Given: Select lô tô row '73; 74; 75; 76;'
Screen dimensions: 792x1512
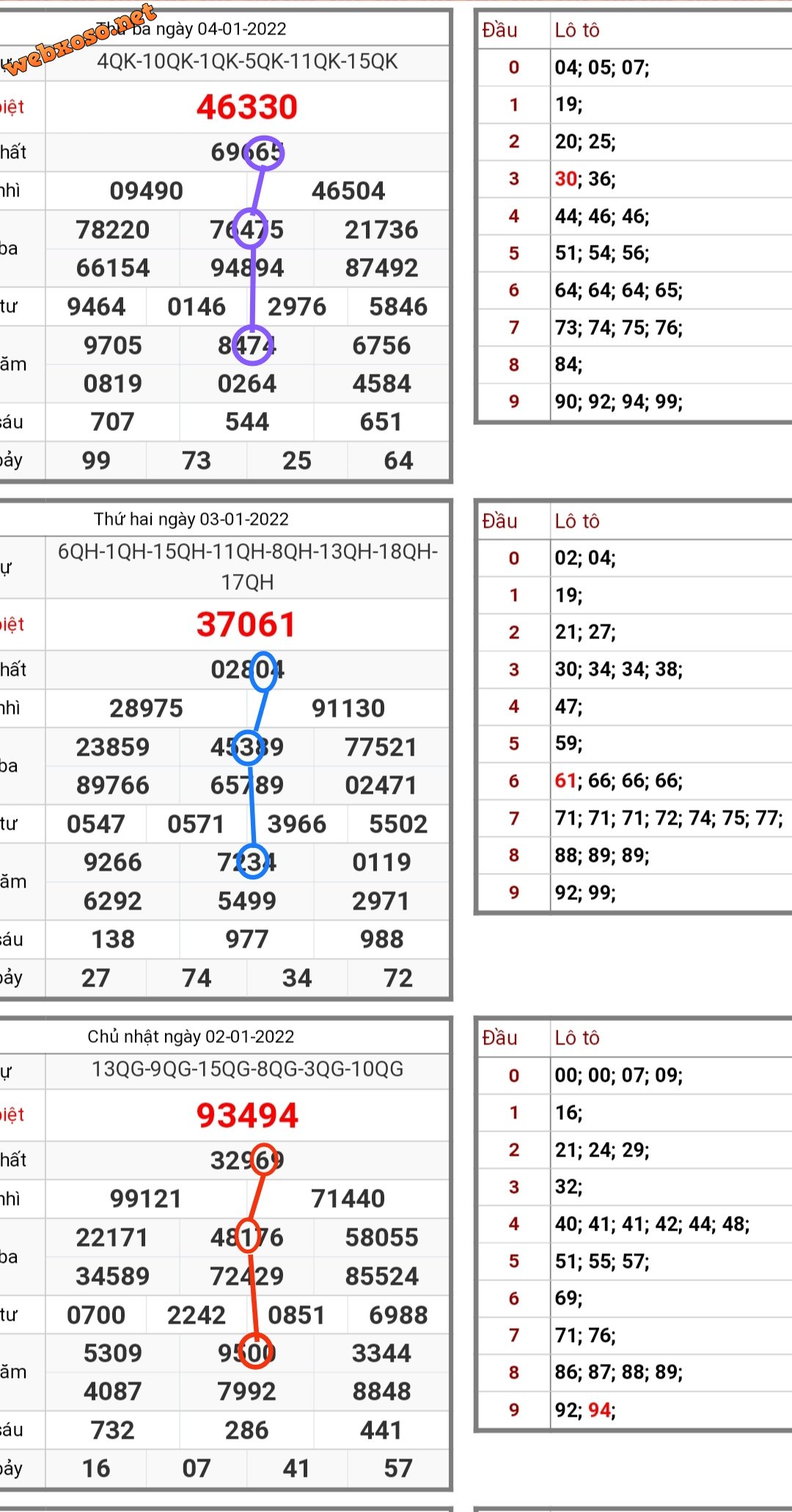Looking at the screenshot, I should [x=618, y=328].
